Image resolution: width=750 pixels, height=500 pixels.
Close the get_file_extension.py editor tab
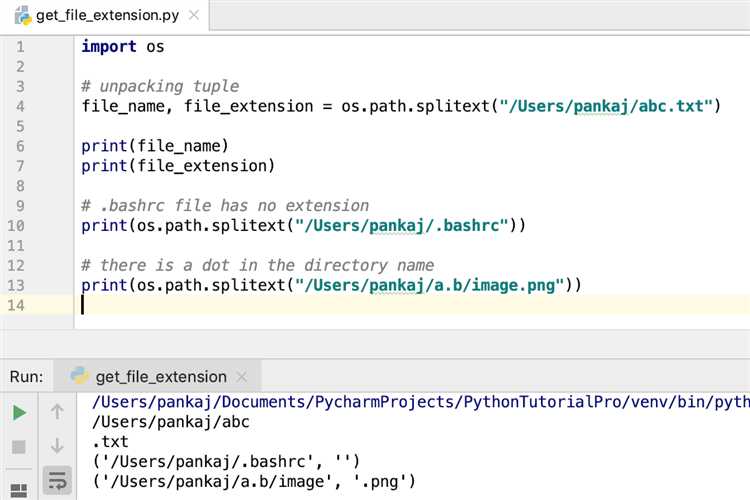click(202, 18)
